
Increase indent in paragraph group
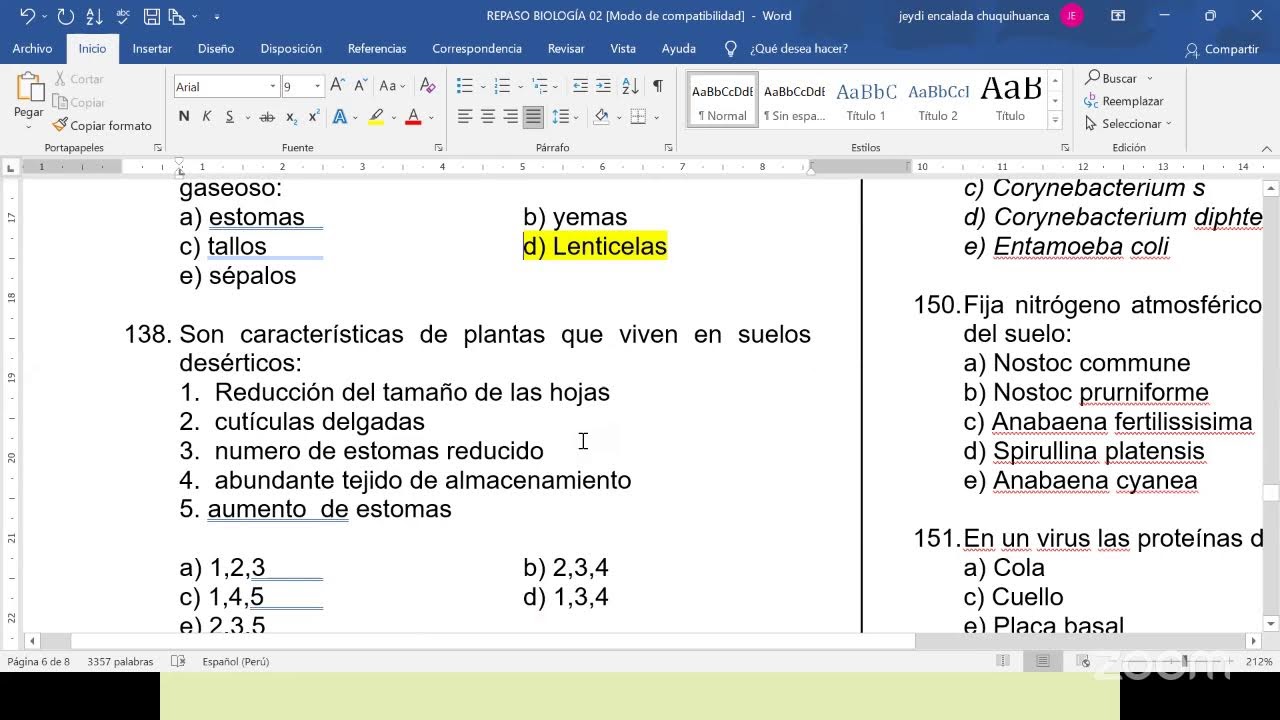tap(603, 86)
